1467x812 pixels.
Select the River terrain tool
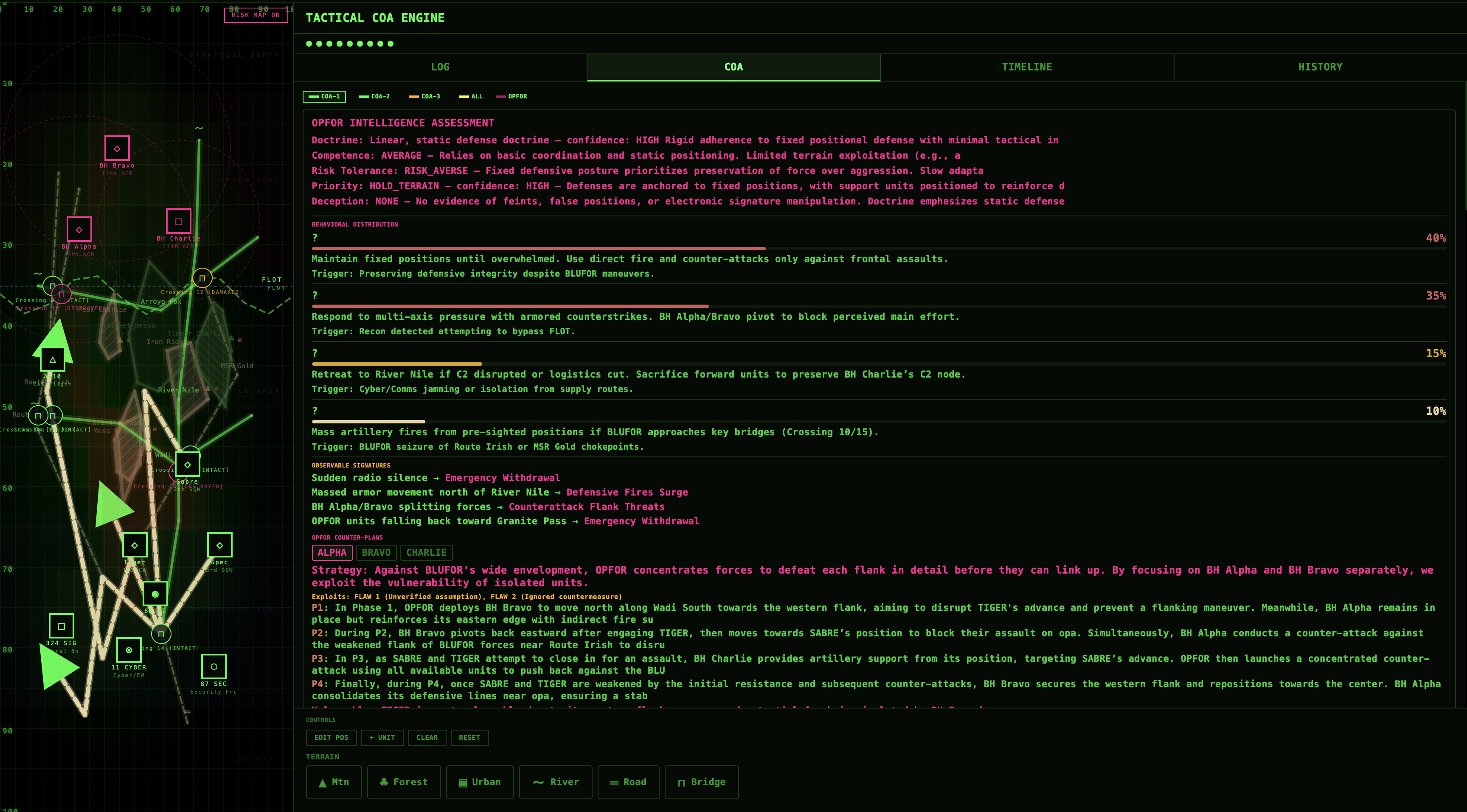pyautogui.click(x=555, y=782)
